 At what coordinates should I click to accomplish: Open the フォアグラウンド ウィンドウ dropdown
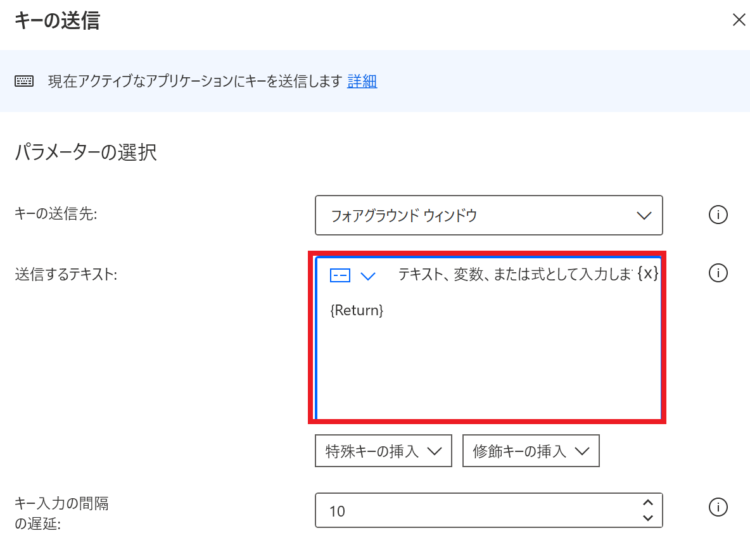[489, 215]
